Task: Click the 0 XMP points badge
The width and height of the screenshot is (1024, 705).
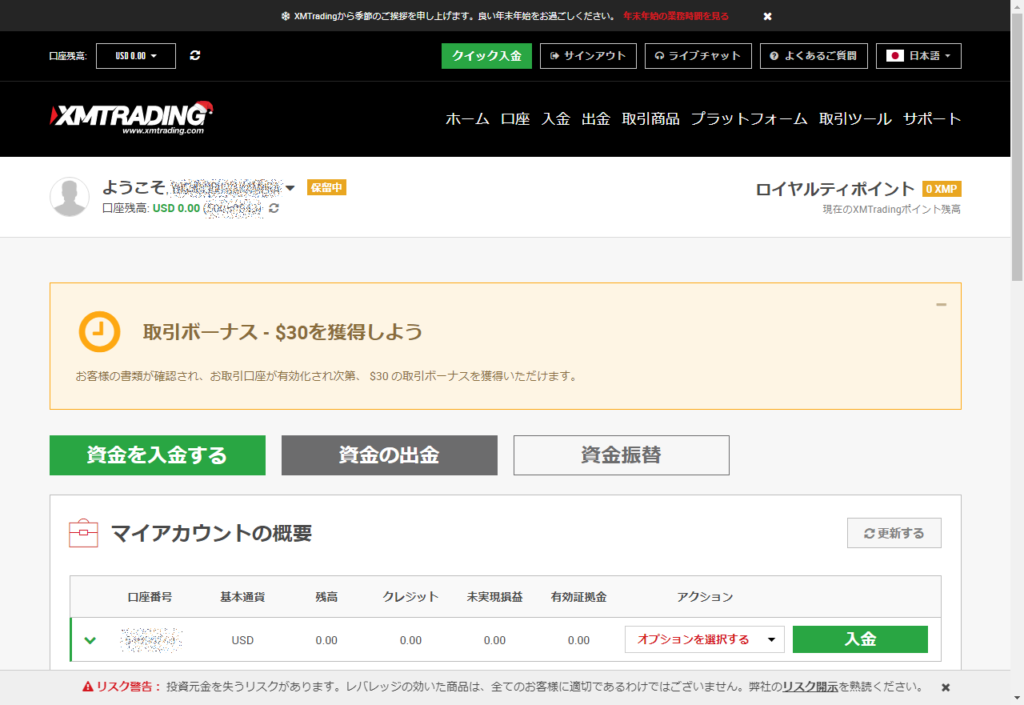Action: (941, 189)
